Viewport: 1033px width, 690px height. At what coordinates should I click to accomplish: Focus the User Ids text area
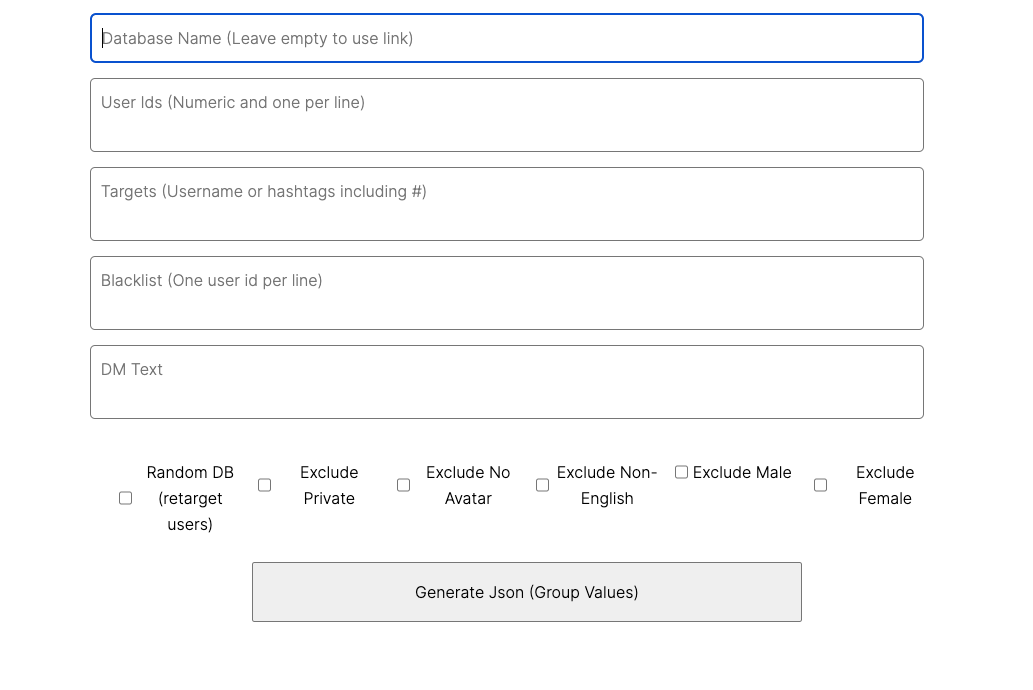pyautogui.click(x=506, y=115)
